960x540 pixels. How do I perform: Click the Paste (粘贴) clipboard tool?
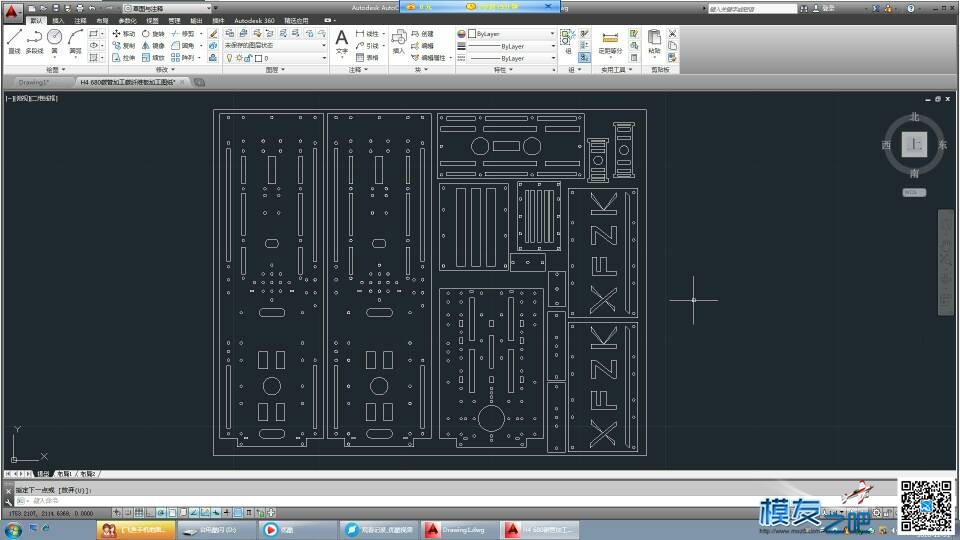pos(654,42)
